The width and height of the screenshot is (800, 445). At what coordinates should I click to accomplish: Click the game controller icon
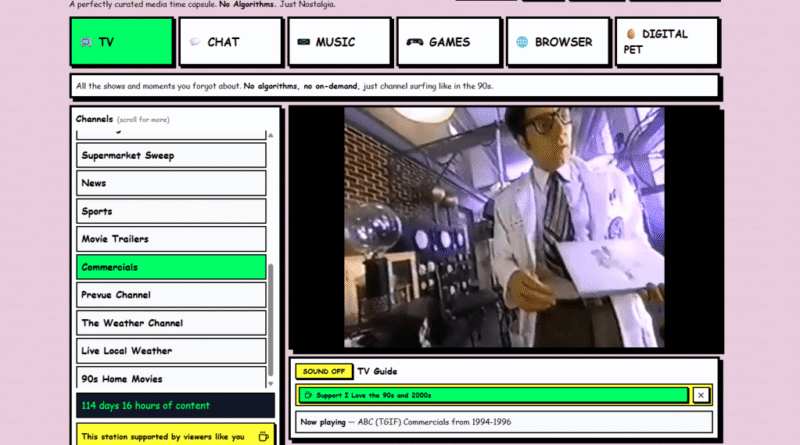[414, 42]
